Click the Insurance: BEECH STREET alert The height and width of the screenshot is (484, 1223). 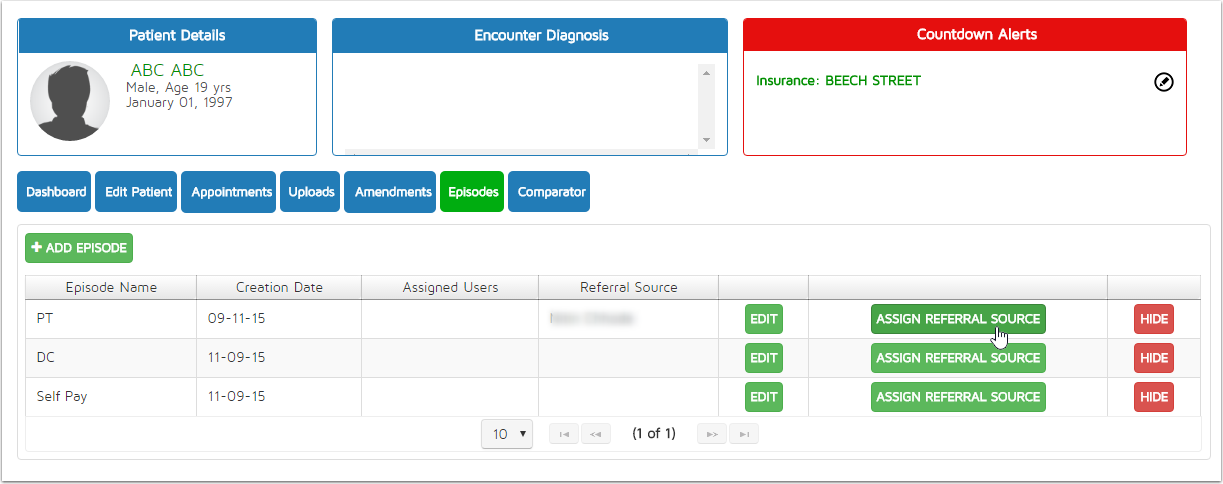pyautogui.click(x=838, y=81)
